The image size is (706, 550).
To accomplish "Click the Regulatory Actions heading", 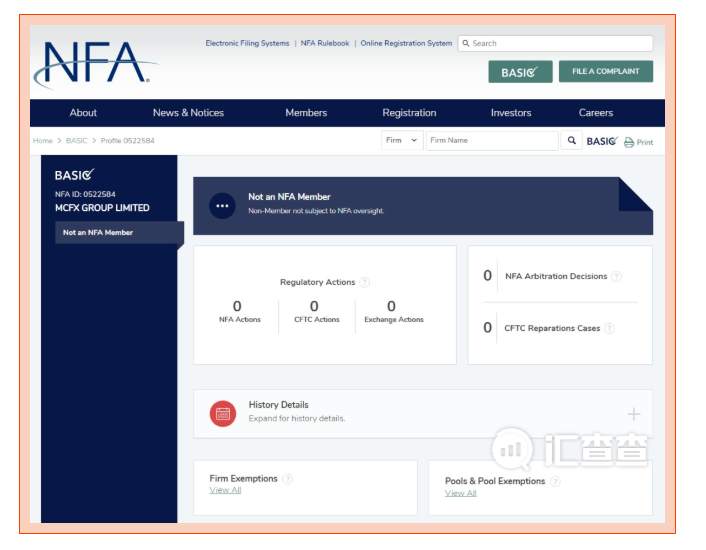I will click(317, 282).
